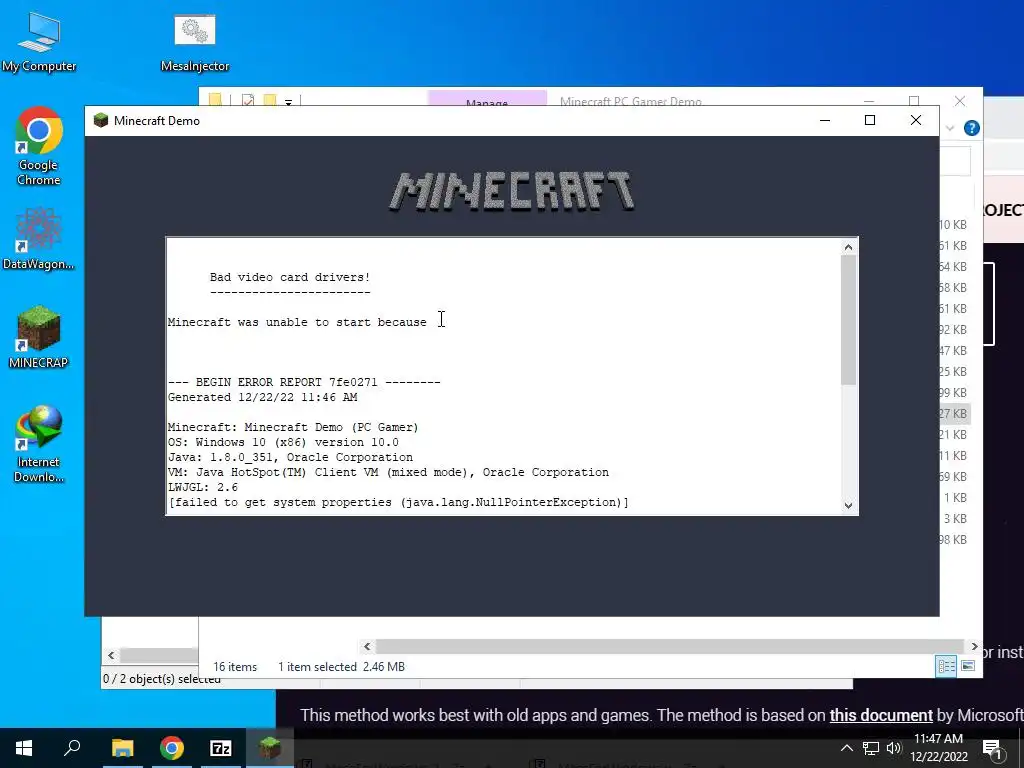Follow the "this document" link
Screen dimensions: 1024x768
(x=881, y=715)
